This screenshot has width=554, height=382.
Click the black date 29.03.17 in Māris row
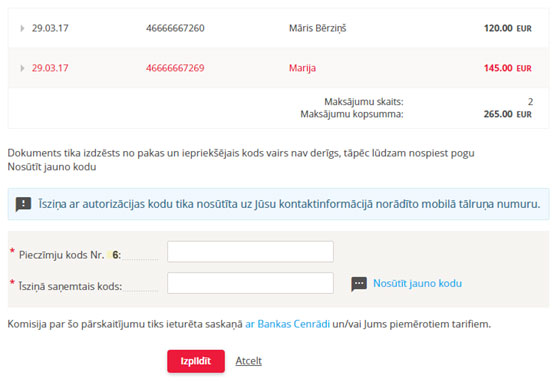coord(50,28)
